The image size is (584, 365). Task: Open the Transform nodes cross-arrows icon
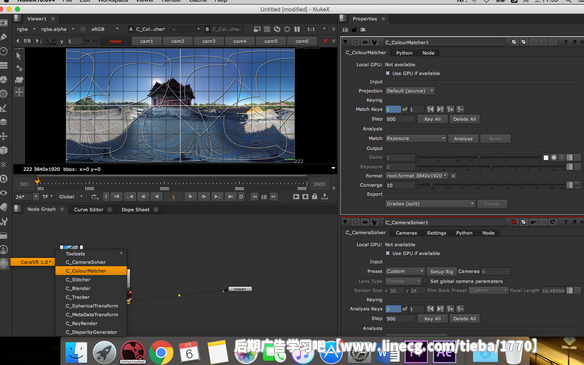point(4,136)
